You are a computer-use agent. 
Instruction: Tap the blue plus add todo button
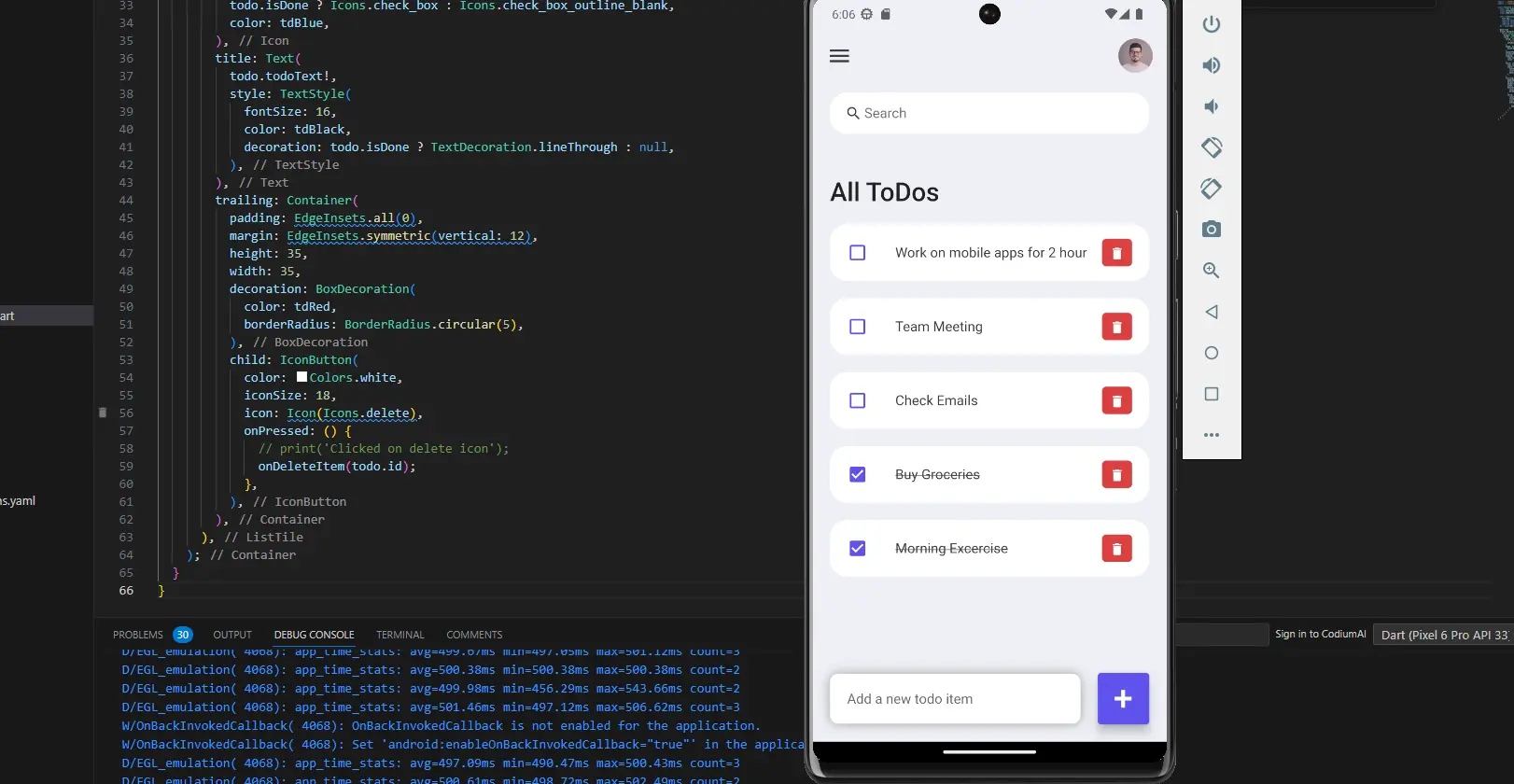point(1123,698)
